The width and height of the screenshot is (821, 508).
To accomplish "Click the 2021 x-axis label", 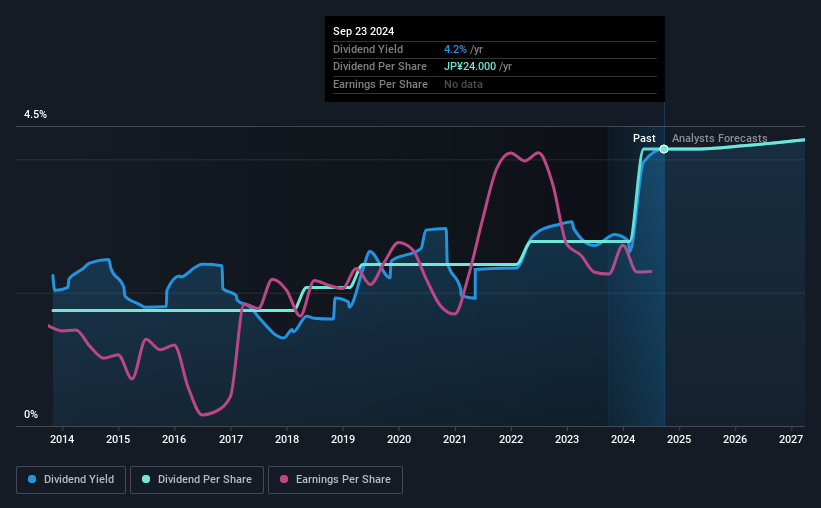I will pos(454,439).
